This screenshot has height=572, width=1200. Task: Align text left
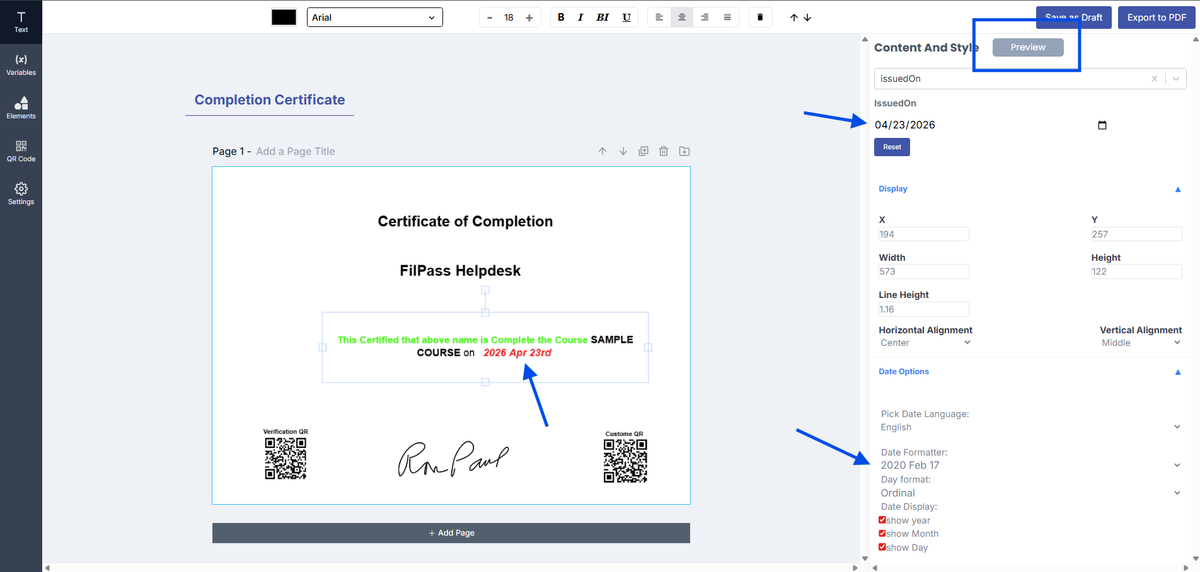(659, 18)
